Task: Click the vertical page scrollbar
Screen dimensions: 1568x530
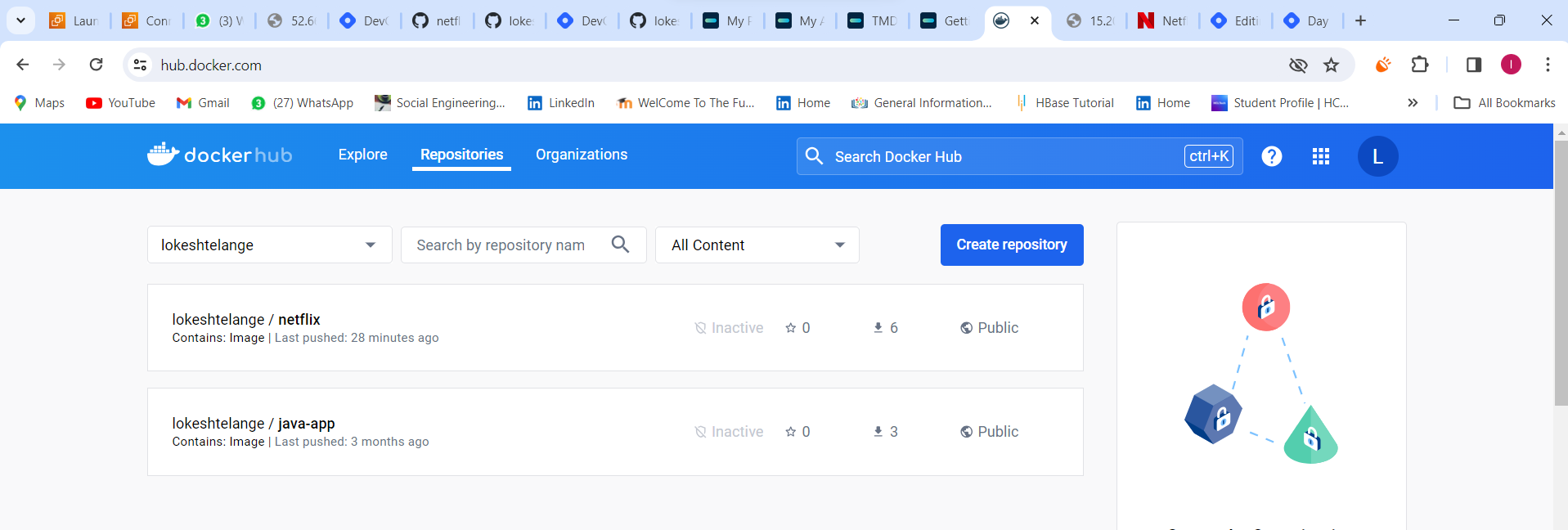Action: [x=1561, y=273]
